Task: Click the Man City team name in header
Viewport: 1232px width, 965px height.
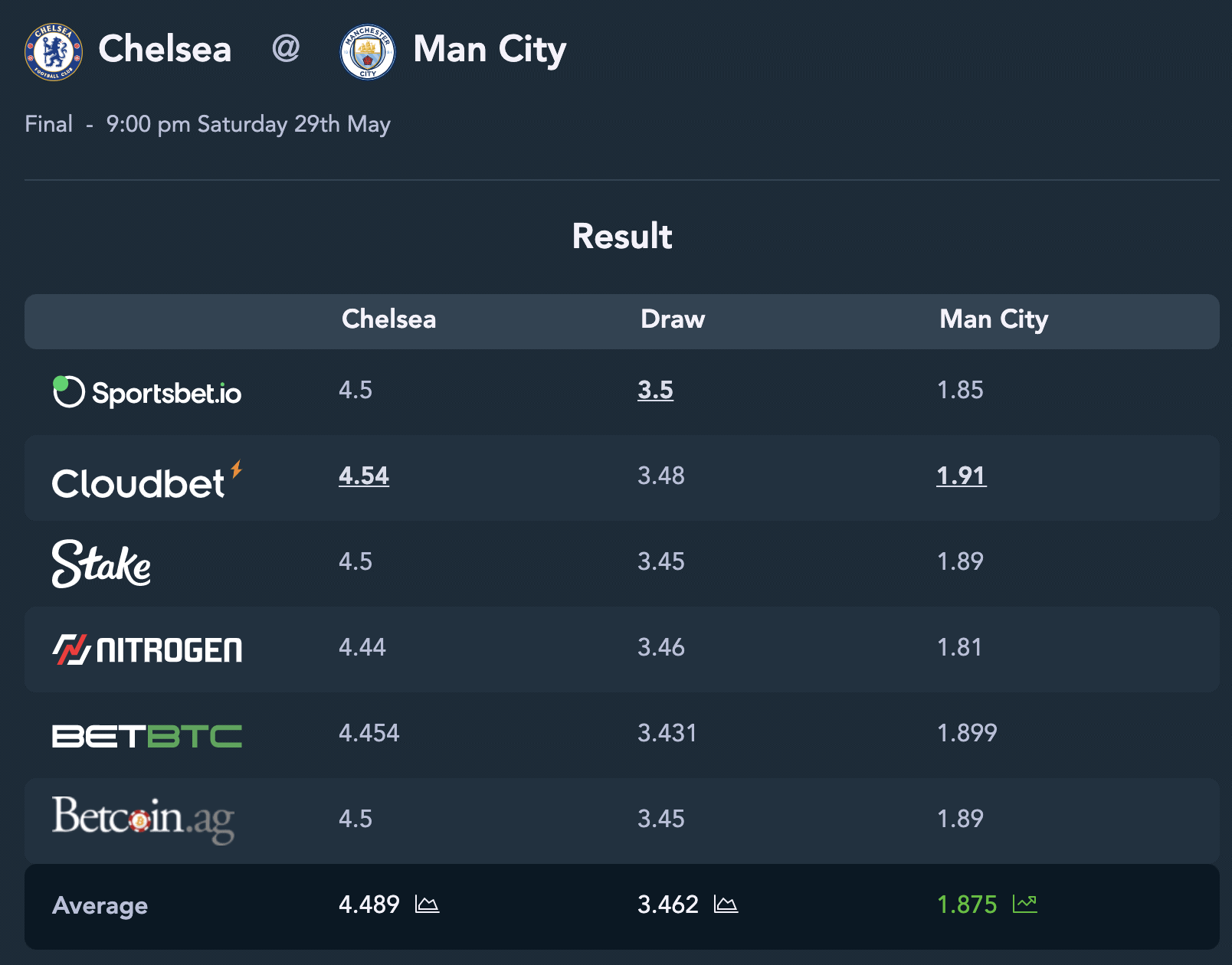Action: coord(490,49)
